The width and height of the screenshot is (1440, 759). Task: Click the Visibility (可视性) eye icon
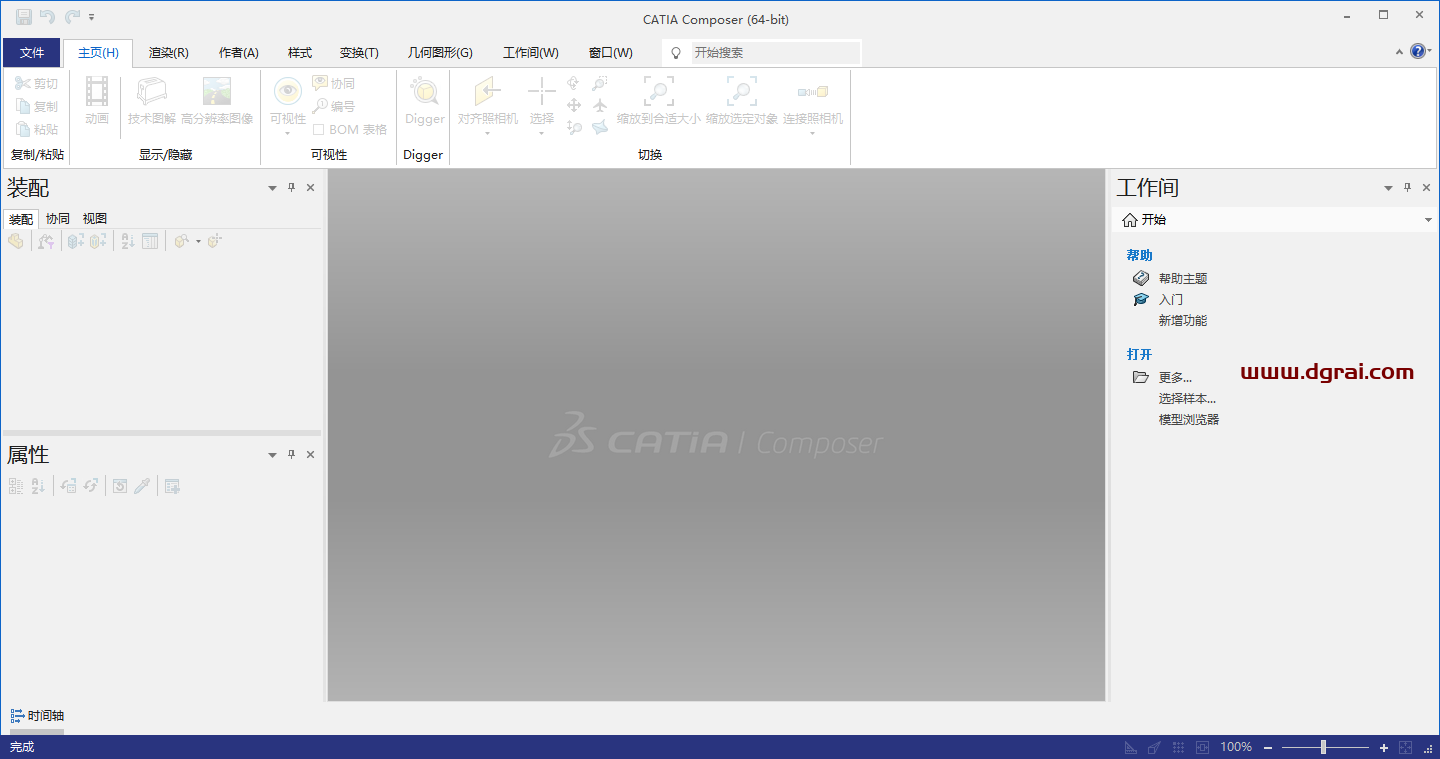click(288, 92)
